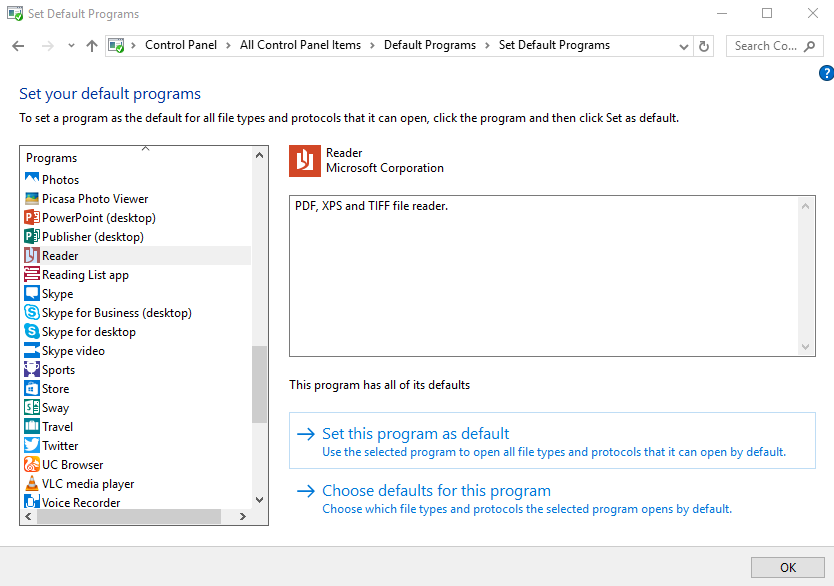Choose the Skype for desktop icon
This screenshot has width=834, height=586.
(32, 331)
